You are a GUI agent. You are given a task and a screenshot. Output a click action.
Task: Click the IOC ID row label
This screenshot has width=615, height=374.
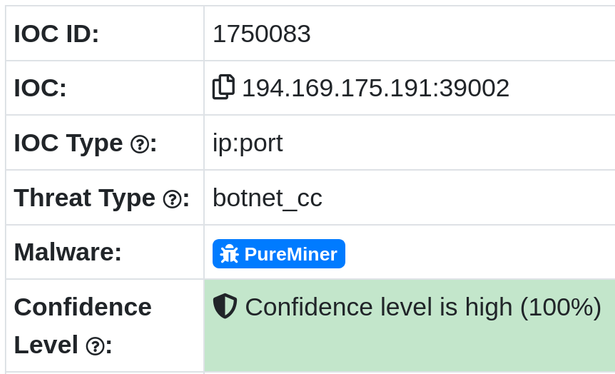[x=56, y=34]
